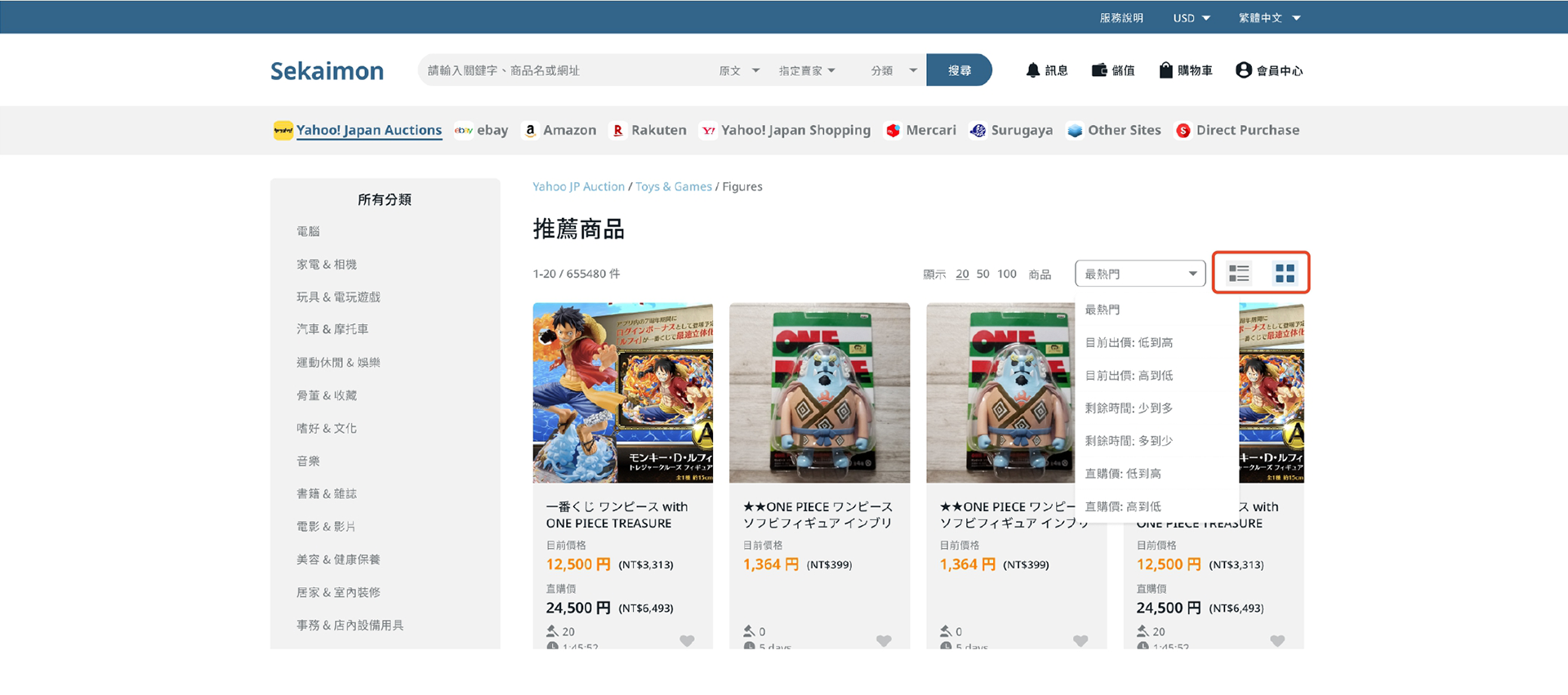Open the 汽車 & 摩托車 category

[x=332, y=329]
